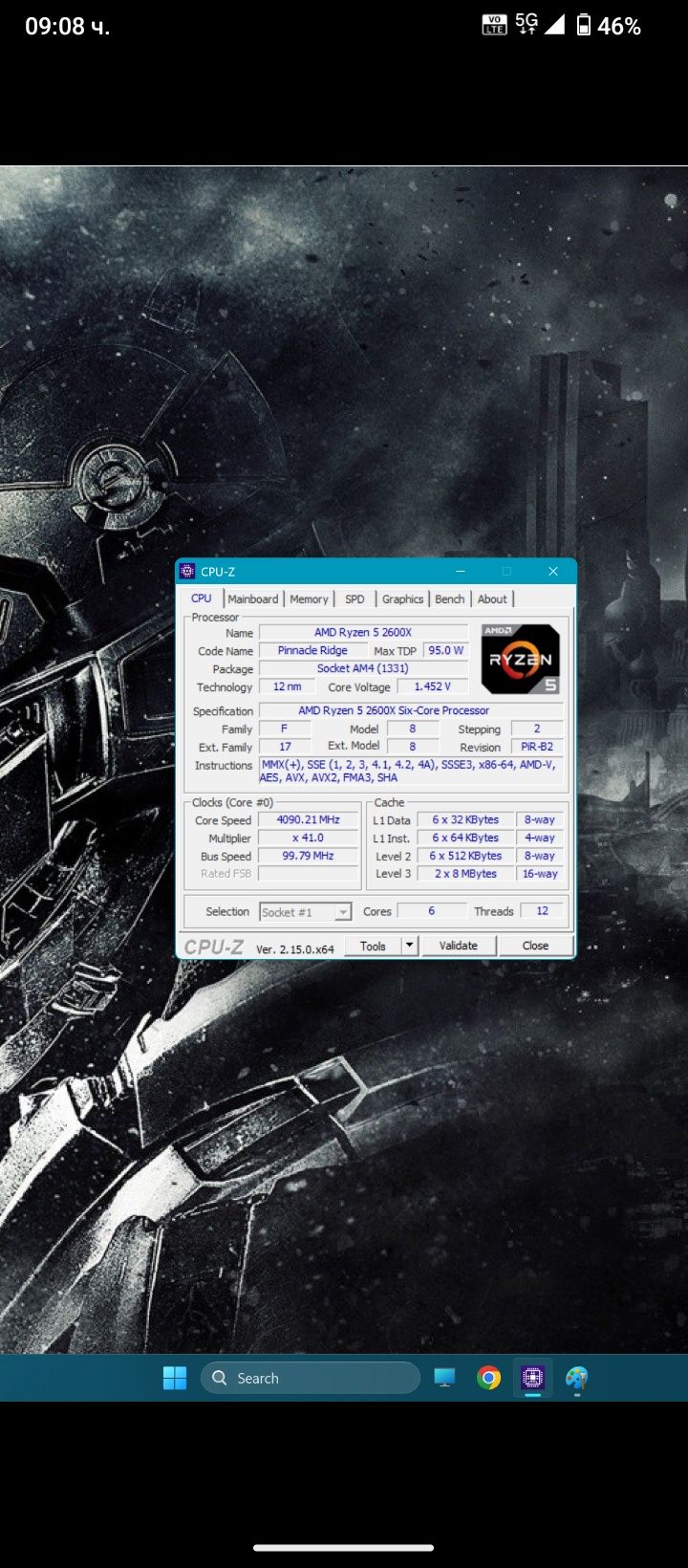Click the Instructions list field
This screenshot has height=1568, width=688.
click(411, 772)
